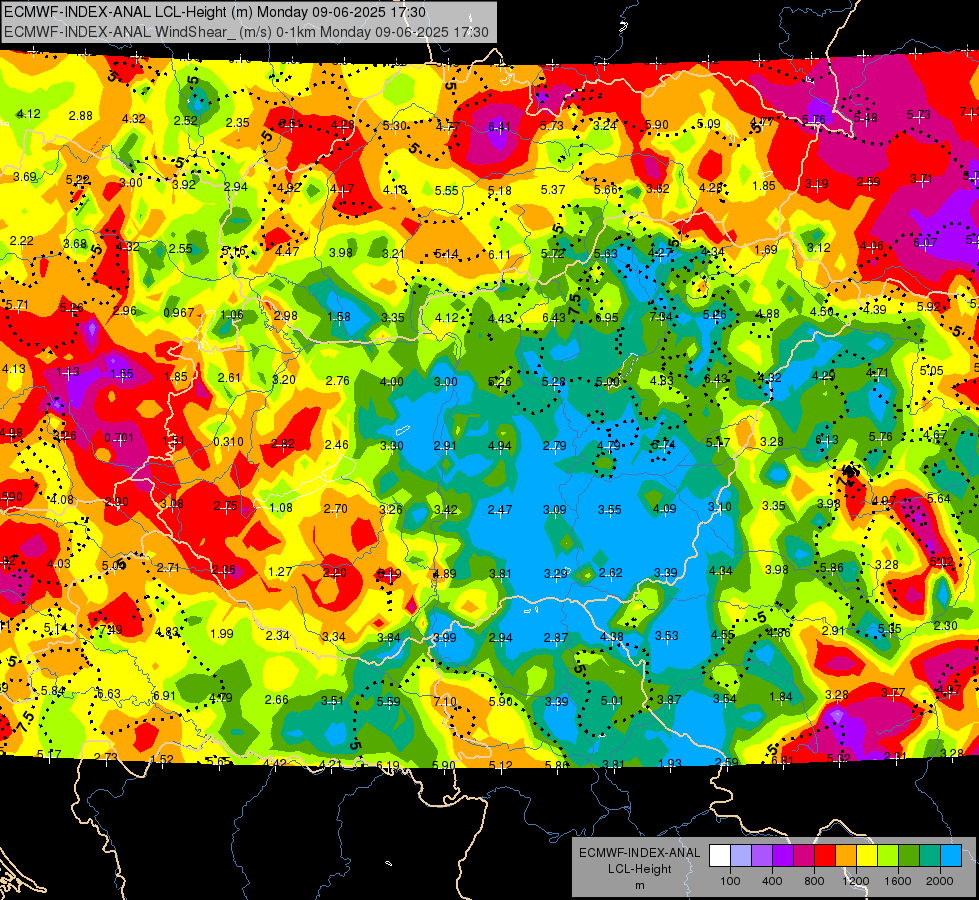Click the yellow legend swatch
The height and width of the screenshot is (900, 979).
[867, 856]
